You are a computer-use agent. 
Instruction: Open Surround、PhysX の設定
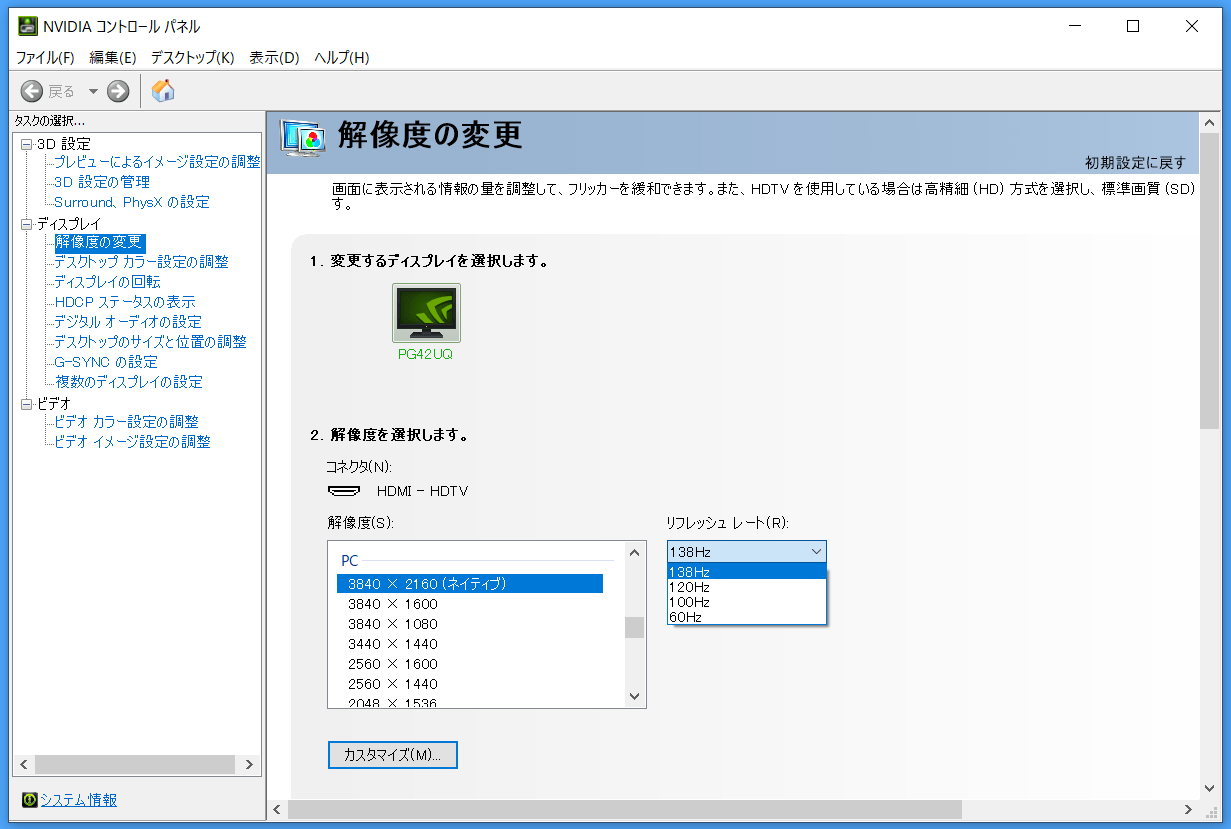(132, 202)
